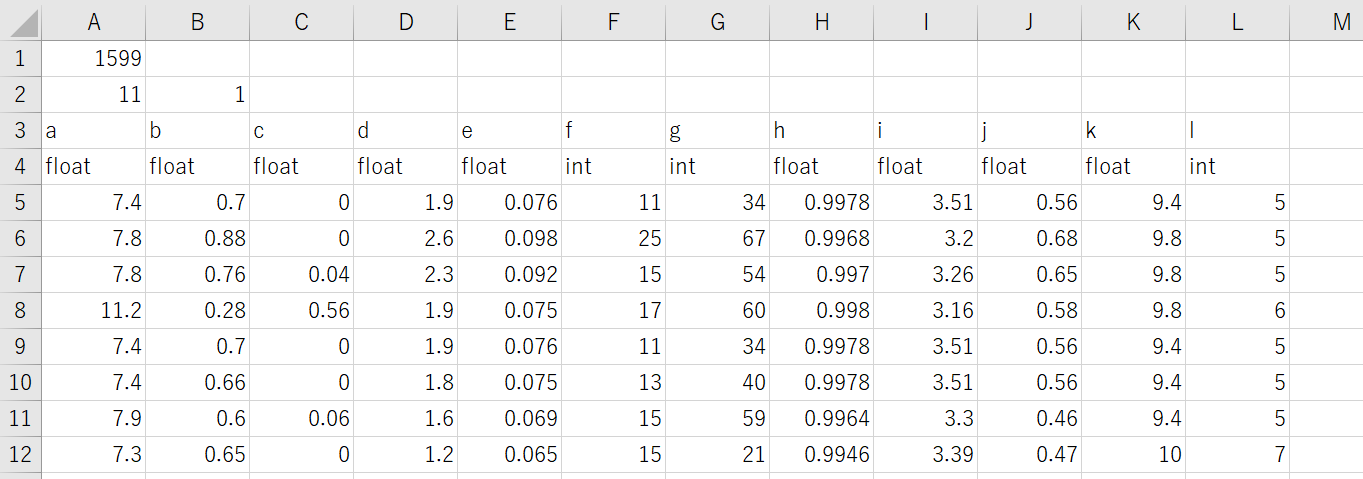
Task: Click cell C7 showing 0.04
Action: coord(301,274)
